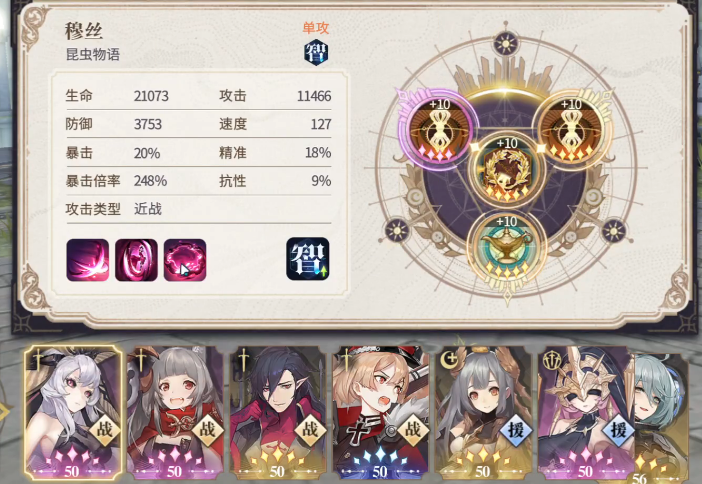Open the center laurel wreath +10 equipment slot
This screenshot has height=484, width=702.
point(507,169)
